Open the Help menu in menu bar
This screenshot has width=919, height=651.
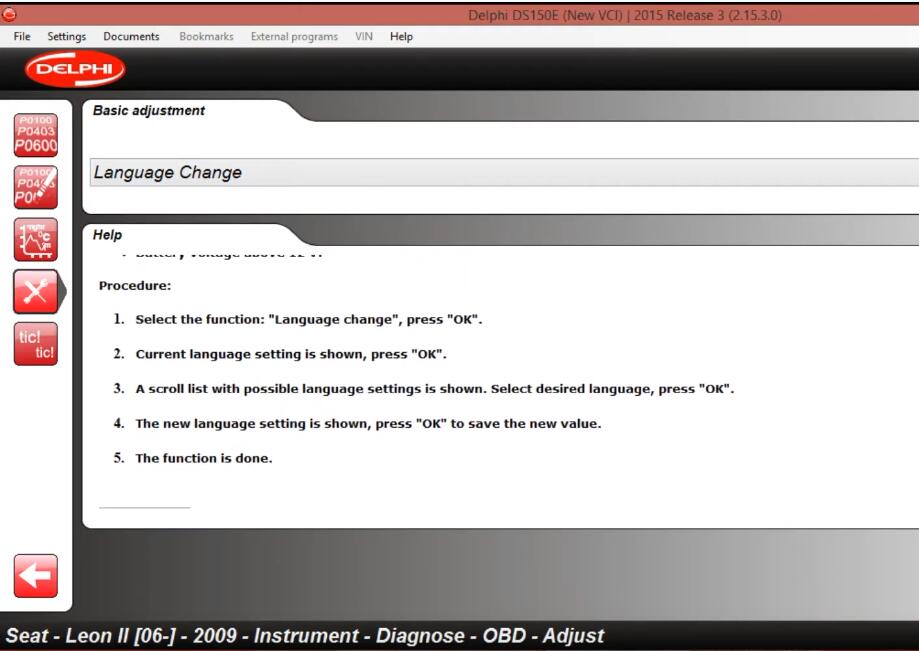coord(401,36)
